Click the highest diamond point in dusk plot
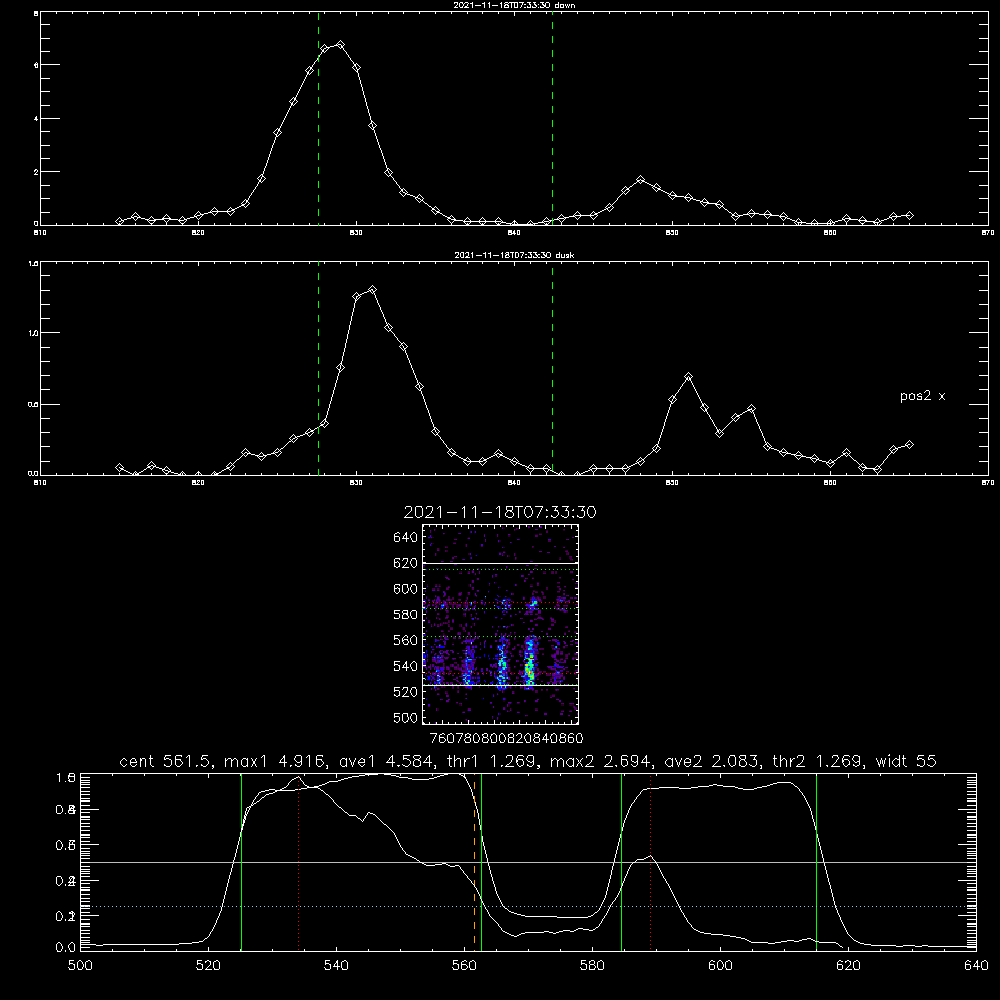The height and width of the screenshot is (1000, 1000). coord(372,290)
